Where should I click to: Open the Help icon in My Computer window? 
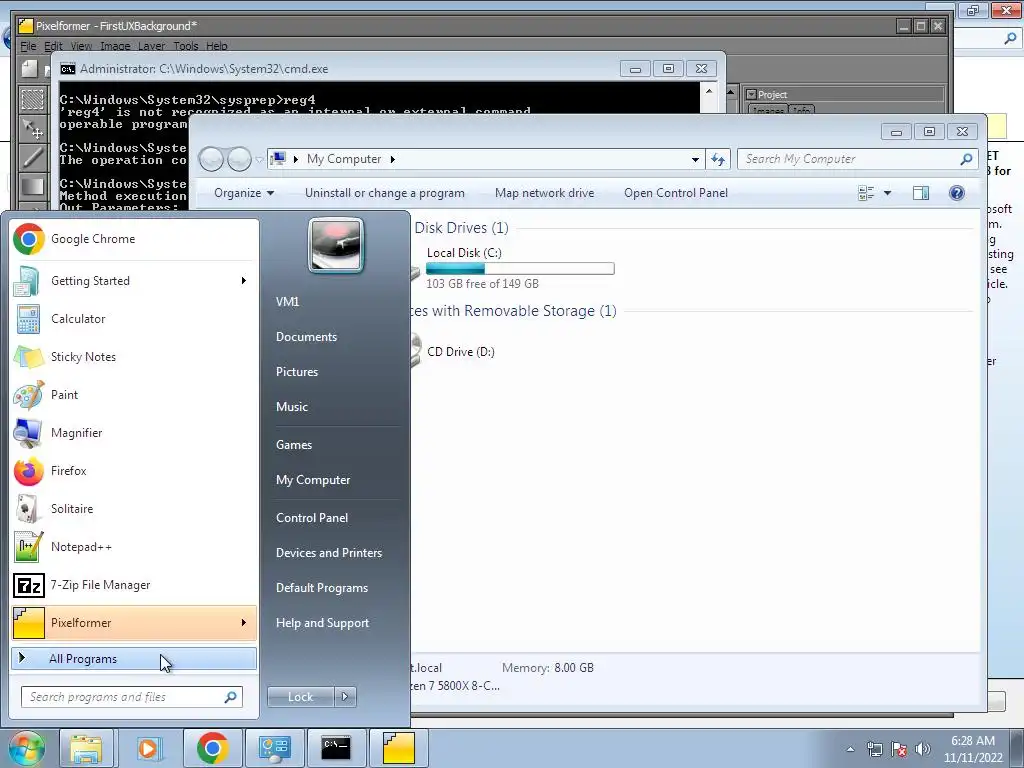(x=957, y=193)
